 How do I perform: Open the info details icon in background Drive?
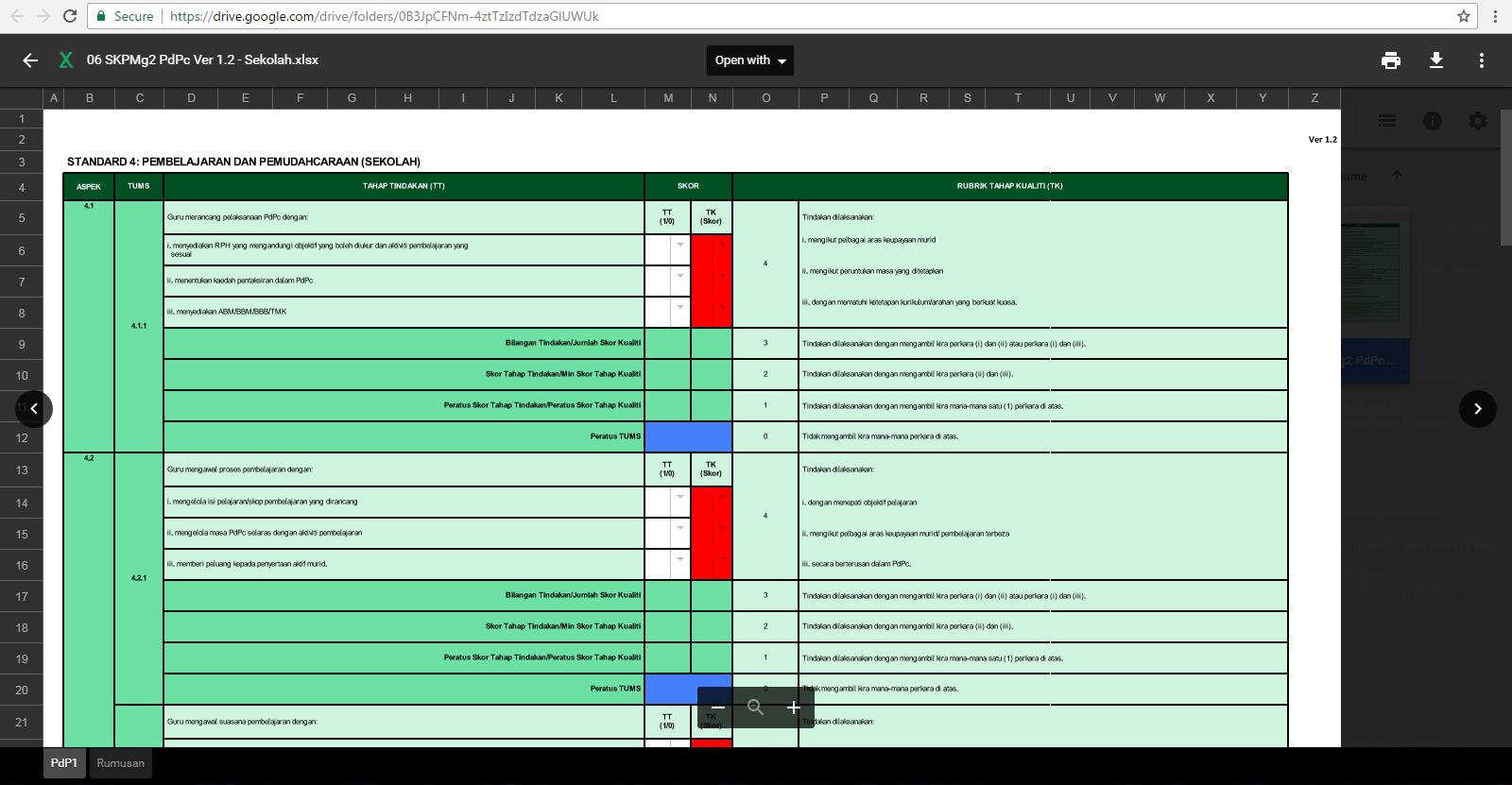click(x=1433, y=121)
